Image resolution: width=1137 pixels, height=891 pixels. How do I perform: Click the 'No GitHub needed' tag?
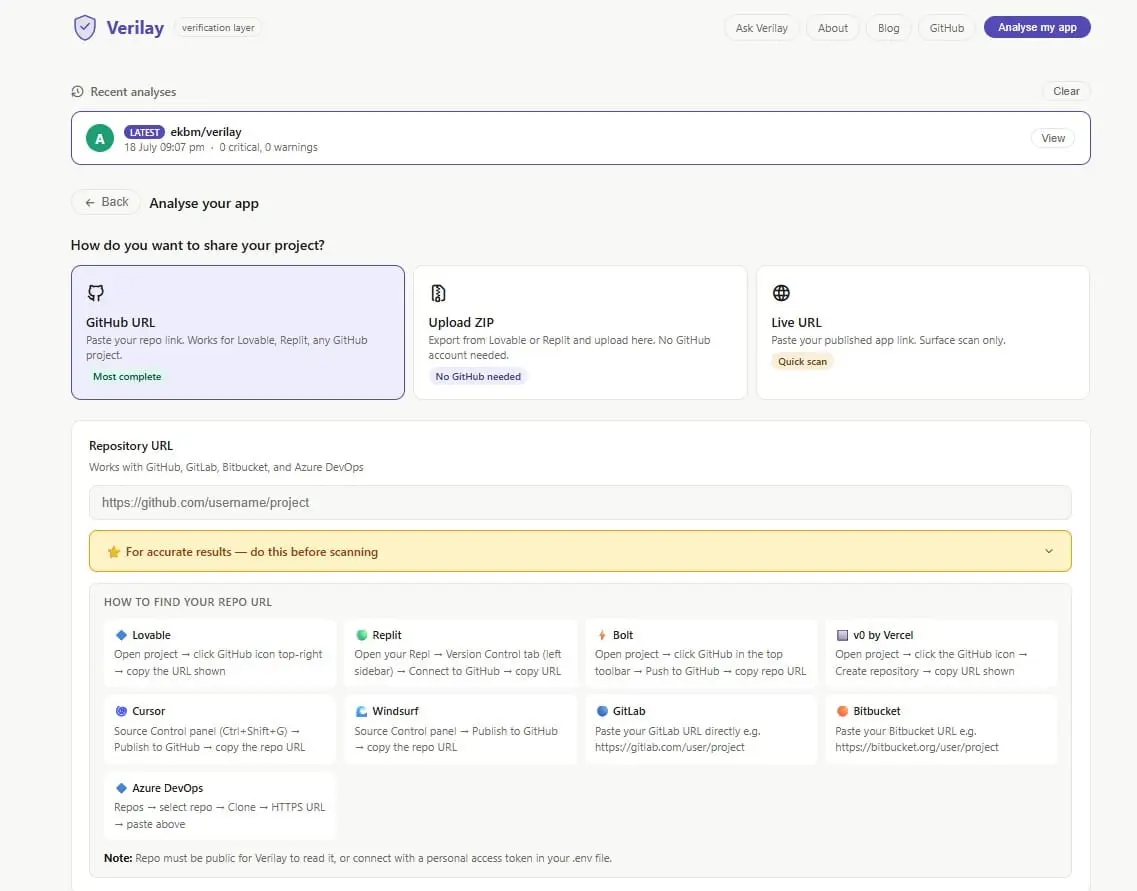(478, 376)
